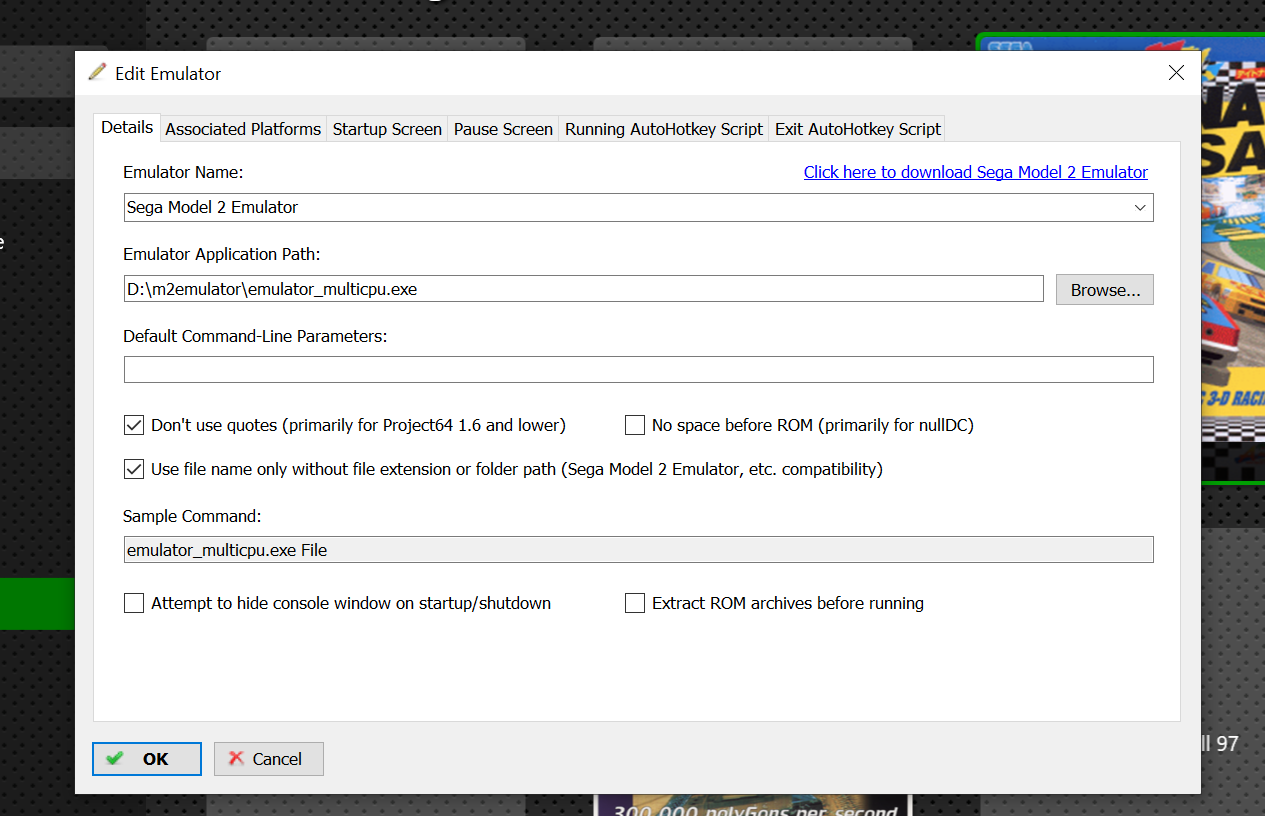The height and width of the screenshot is (816, 1265).
Task: Confirm with the OK button
Action: tap(147, 759)
